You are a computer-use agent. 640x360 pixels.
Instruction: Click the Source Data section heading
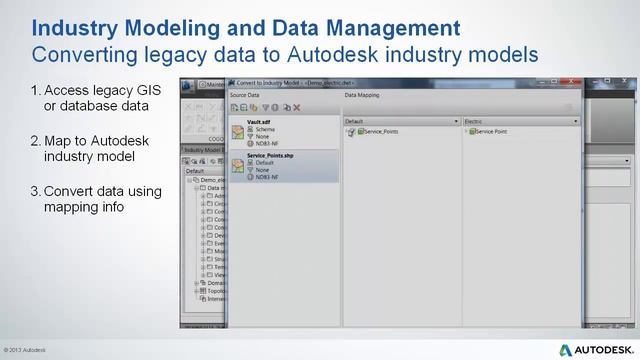[x=244, y=95]
